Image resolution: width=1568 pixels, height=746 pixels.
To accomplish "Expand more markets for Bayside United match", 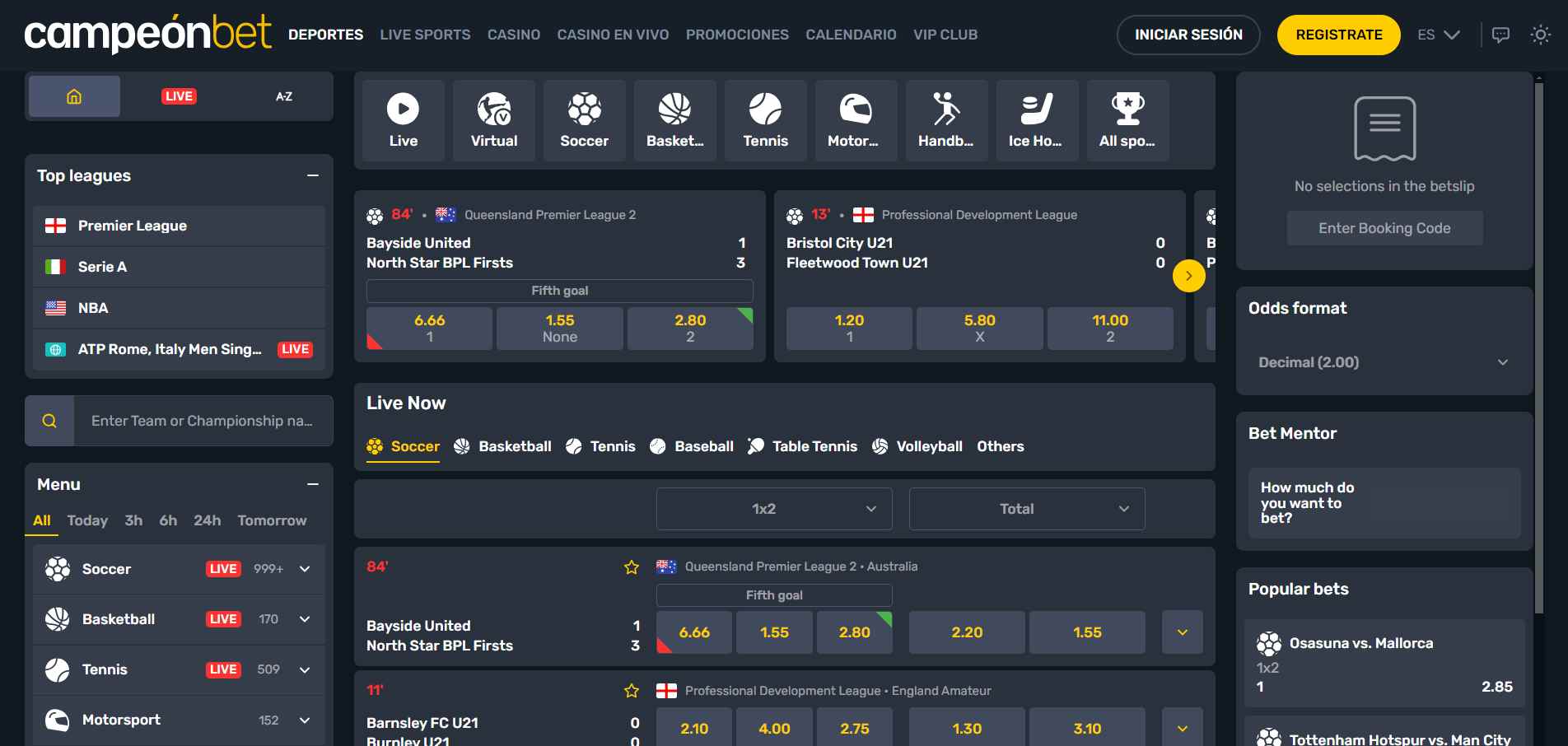I will tap(1183, 632).
